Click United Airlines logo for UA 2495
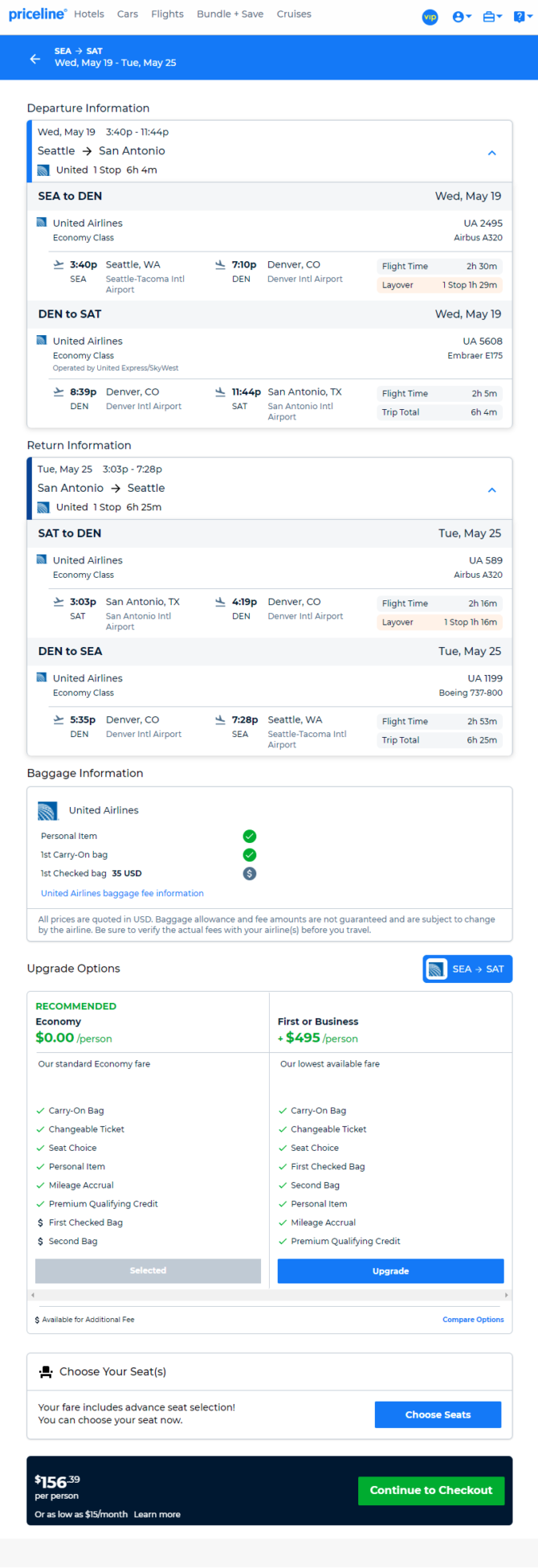 (42, 223)
